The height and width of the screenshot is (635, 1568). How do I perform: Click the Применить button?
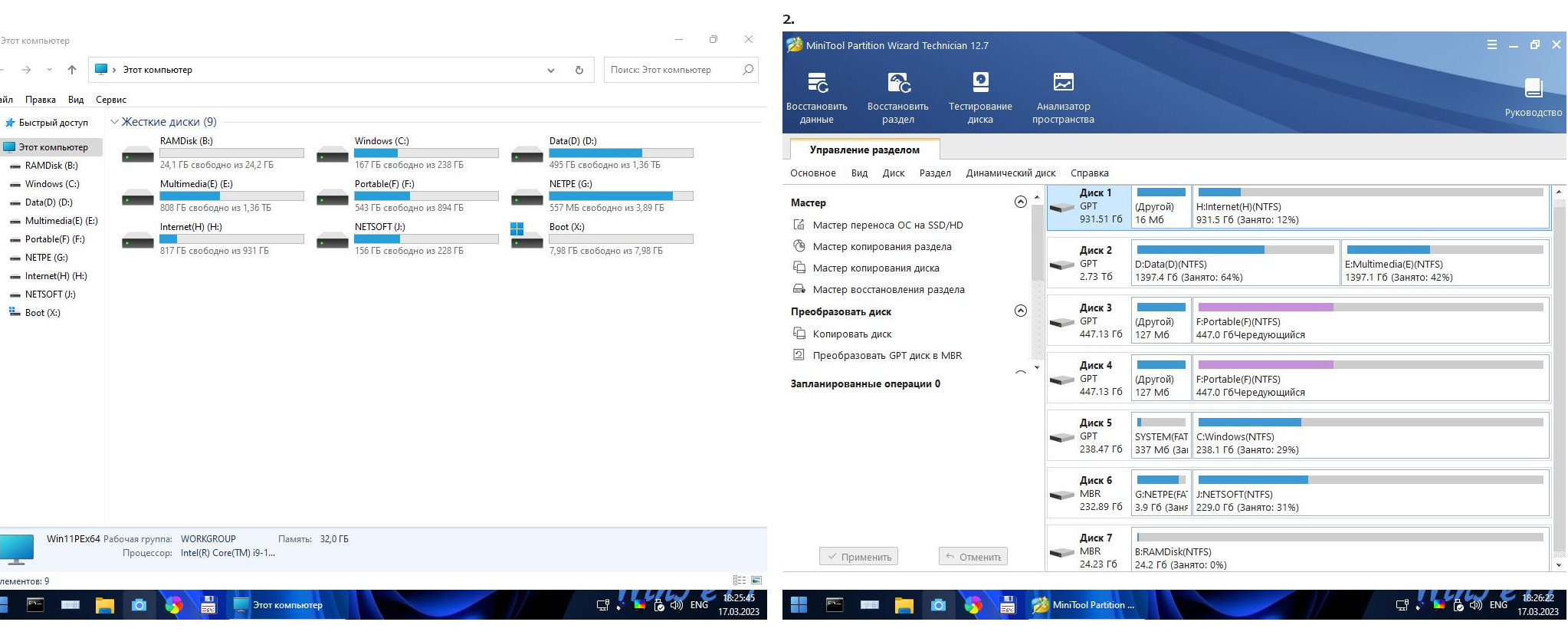click(x=858, y=557)
